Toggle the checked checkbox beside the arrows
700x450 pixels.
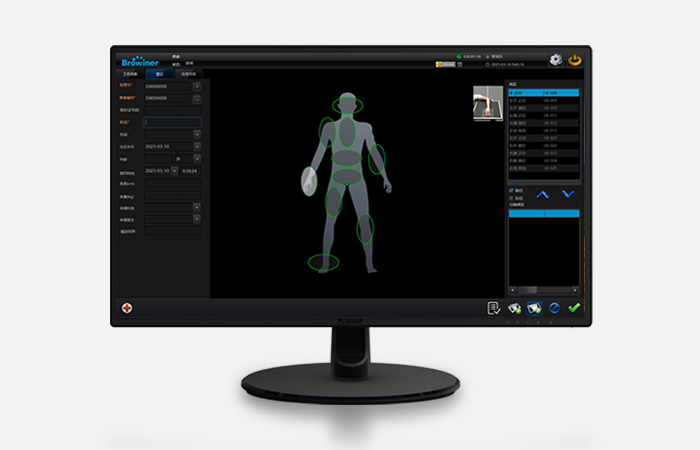(512, 190)
